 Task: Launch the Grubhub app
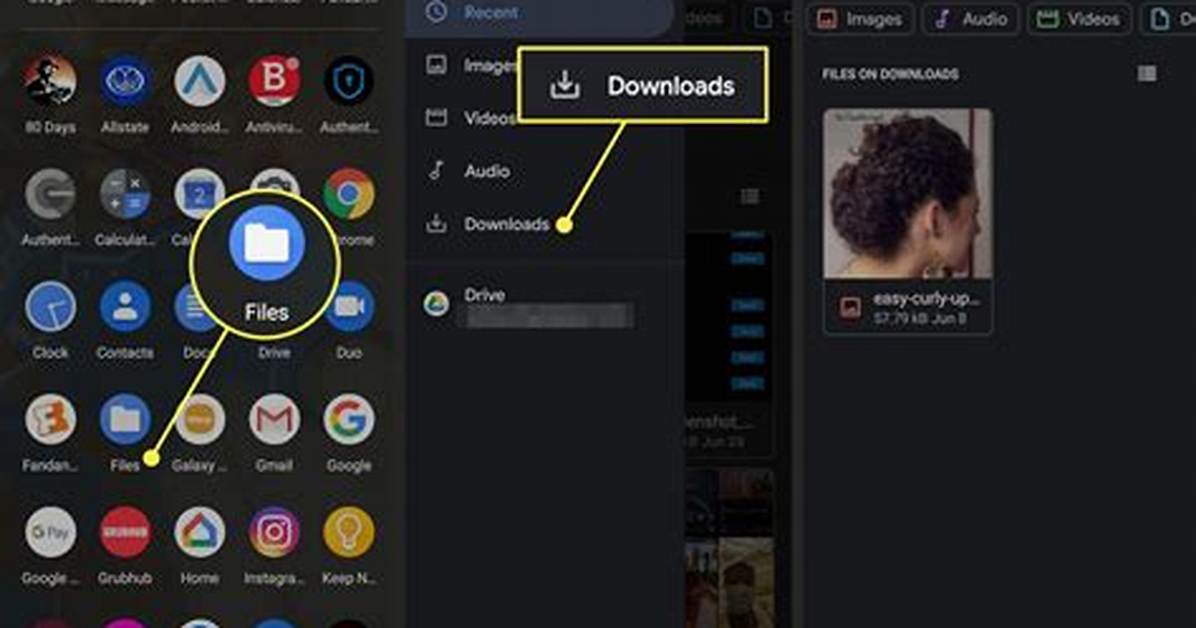(124, 532)
